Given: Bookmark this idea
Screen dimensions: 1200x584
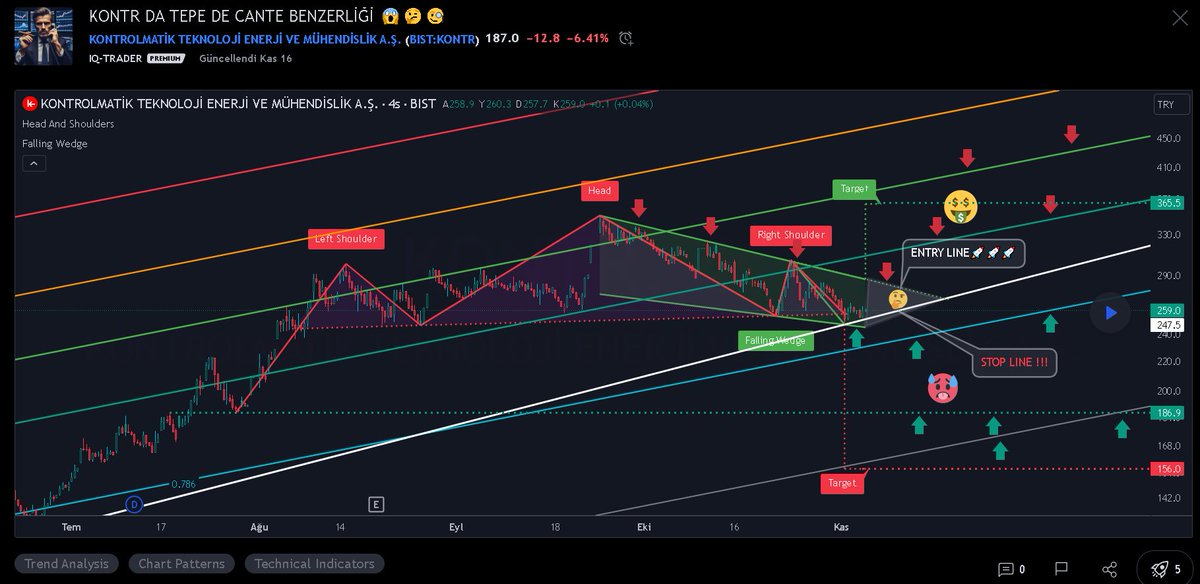Looking at the screenshot, I should pos(1062,569).
